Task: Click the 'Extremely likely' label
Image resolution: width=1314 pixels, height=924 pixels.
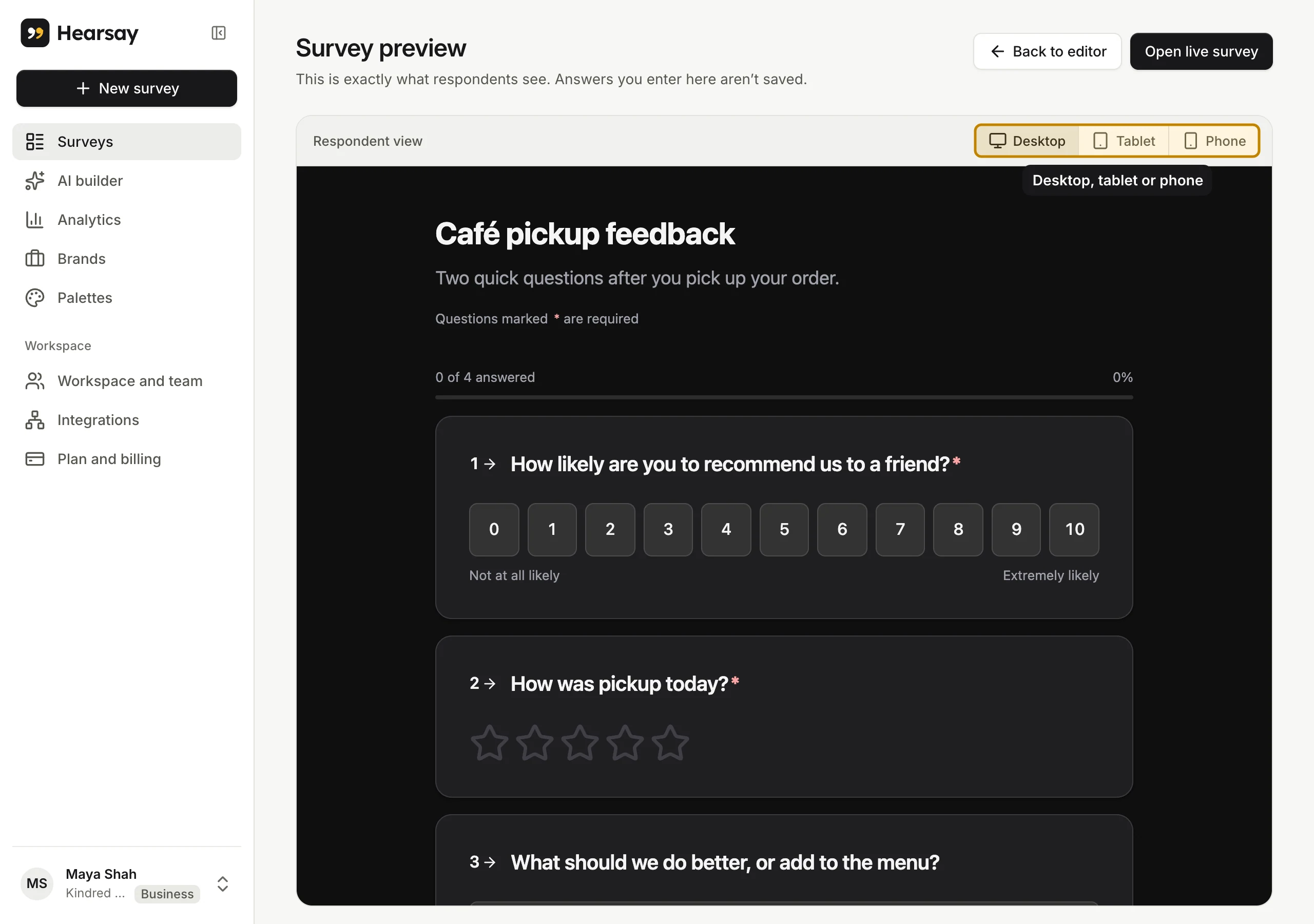Action: 1051,575
